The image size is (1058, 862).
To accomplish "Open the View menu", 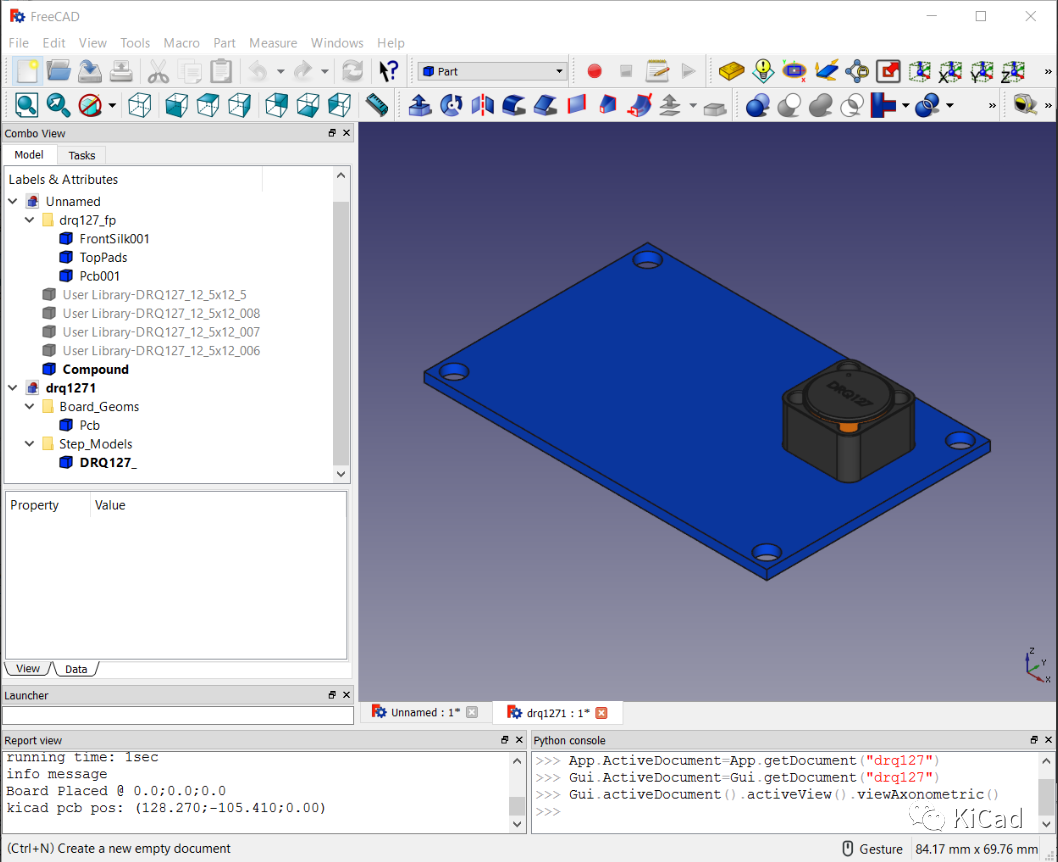I will pos(92,43).
